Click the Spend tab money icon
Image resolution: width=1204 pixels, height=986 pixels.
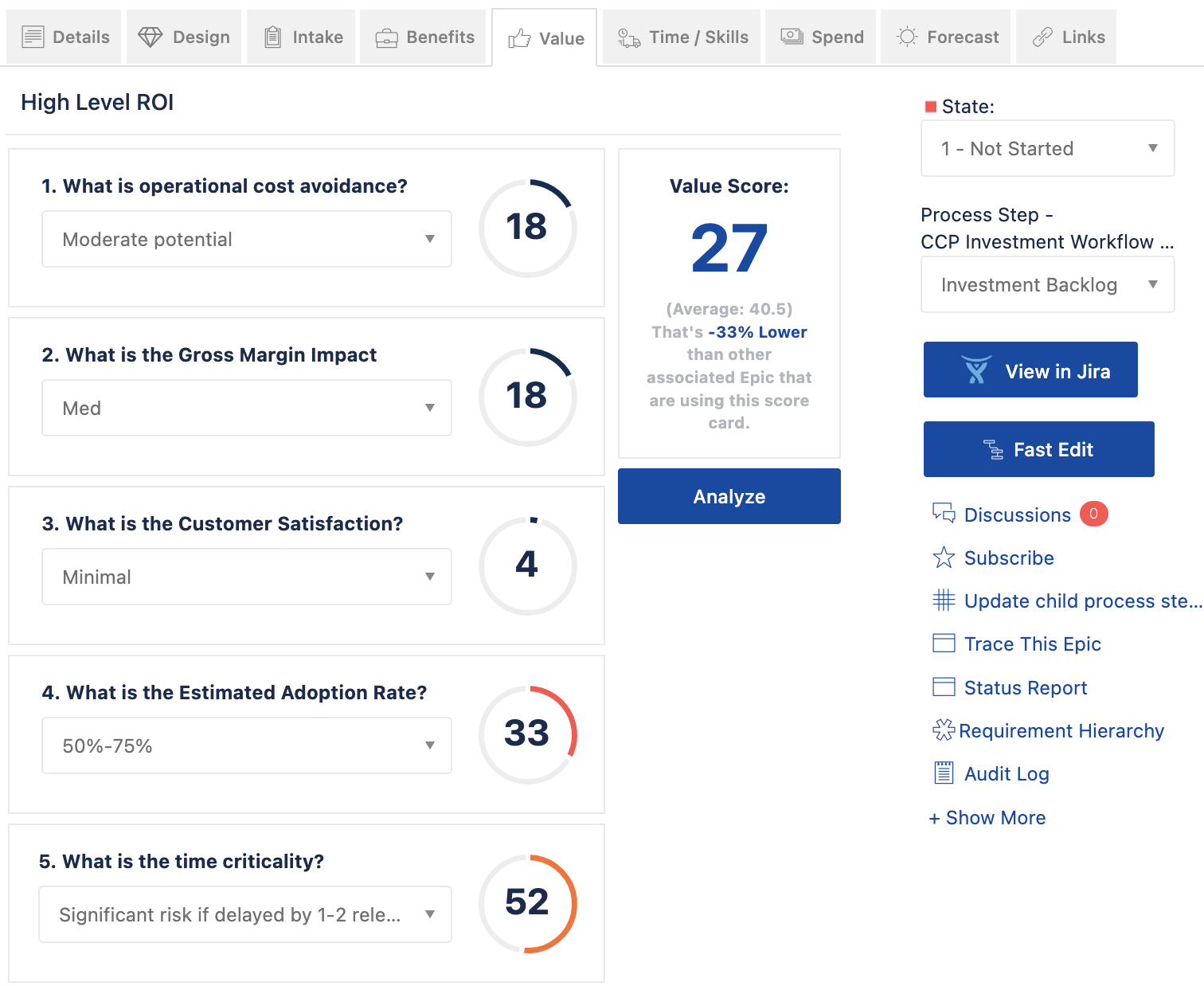coord(792,37)
